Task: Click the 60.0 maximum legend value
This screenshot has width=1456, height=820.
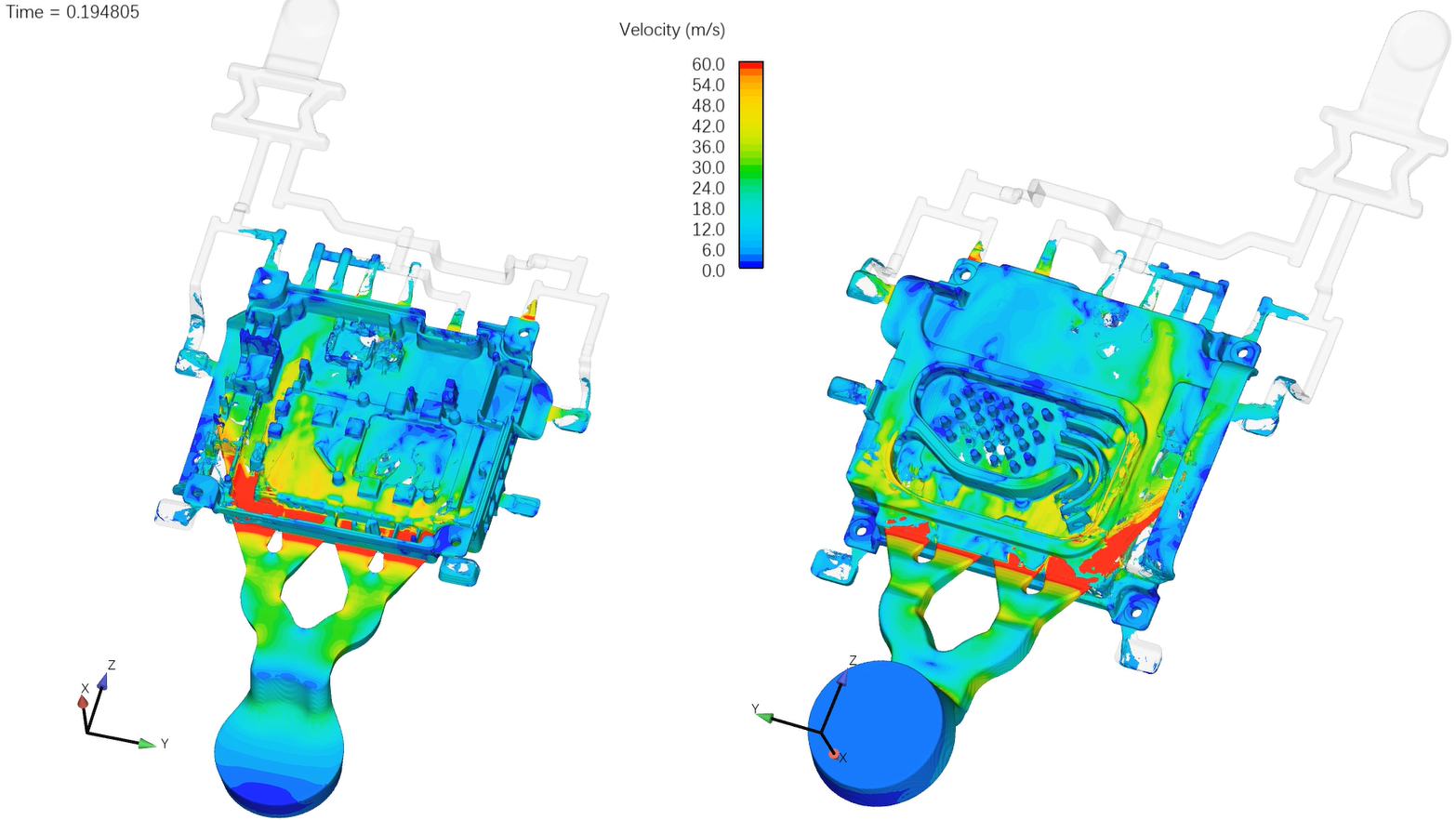Action: click(x=708, y=64)
